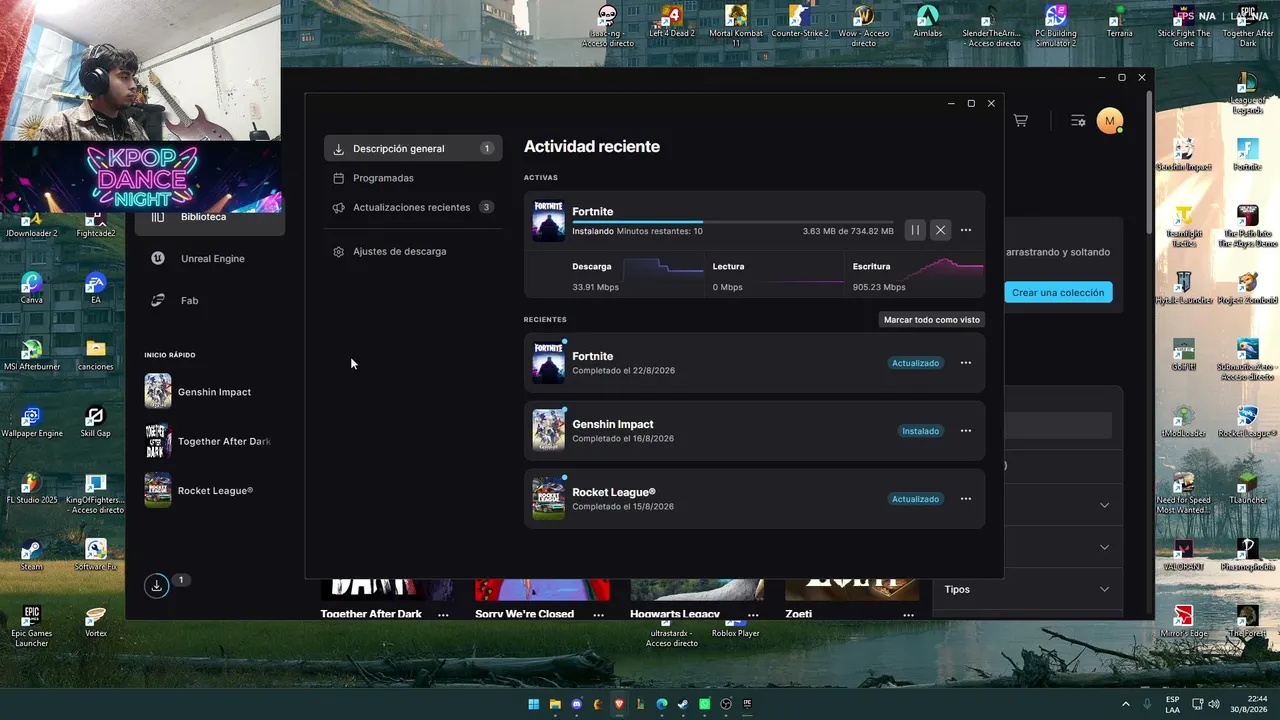Open options for Sorry We're Closed card
Viewport: 1280px width, 720px height.
598,614
